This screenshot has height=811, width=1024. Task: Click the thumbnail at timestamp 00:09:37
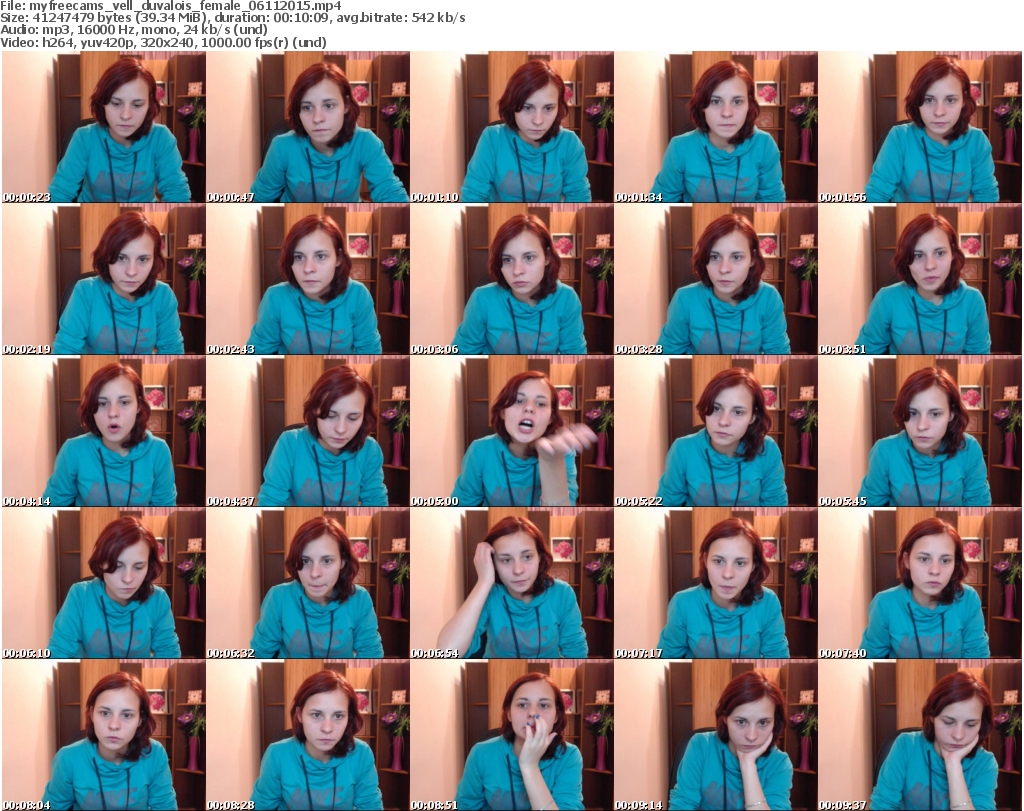[920, 735]
